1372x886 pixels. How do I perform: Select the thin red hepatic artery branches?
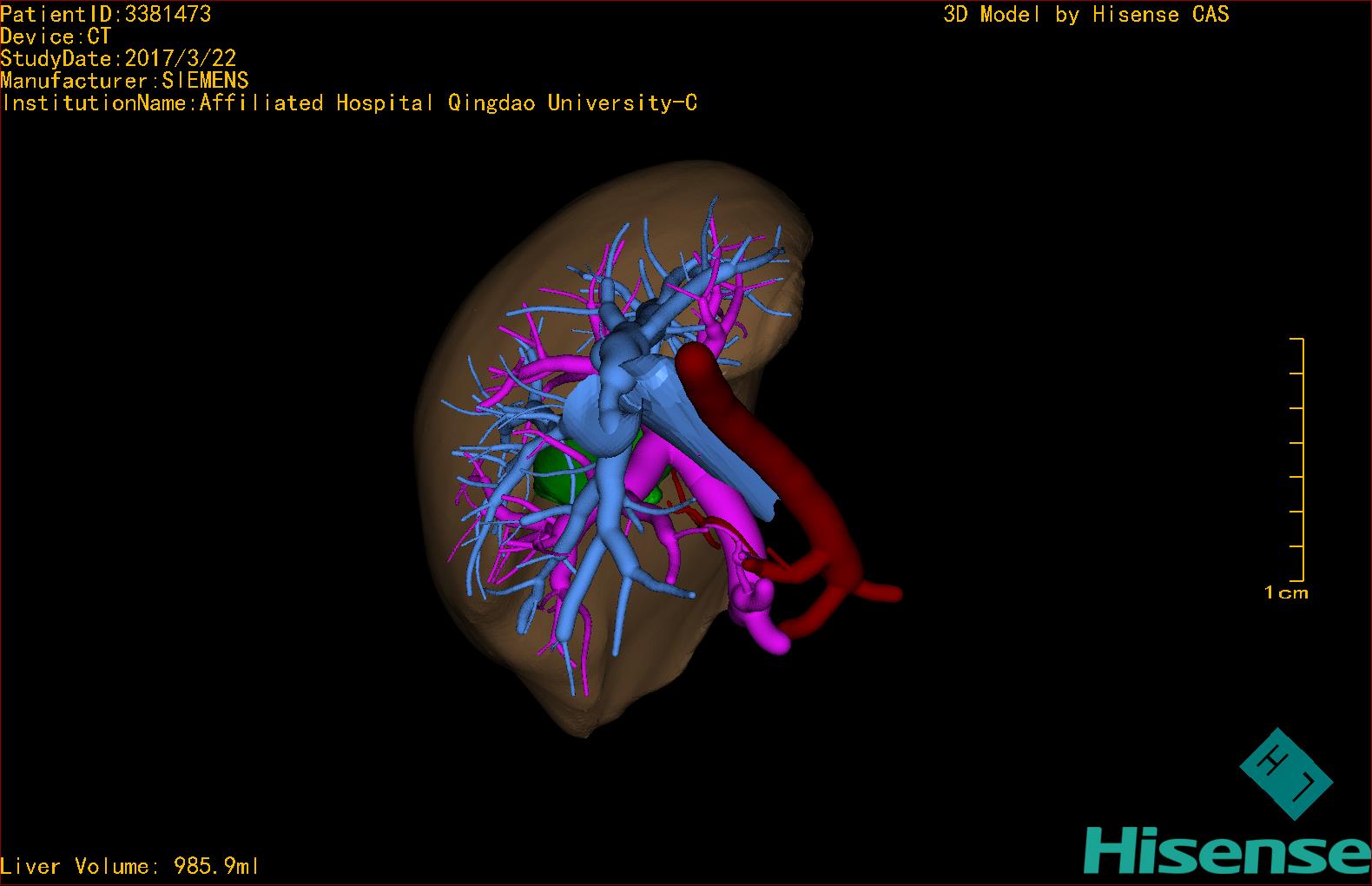pos(712,528)
